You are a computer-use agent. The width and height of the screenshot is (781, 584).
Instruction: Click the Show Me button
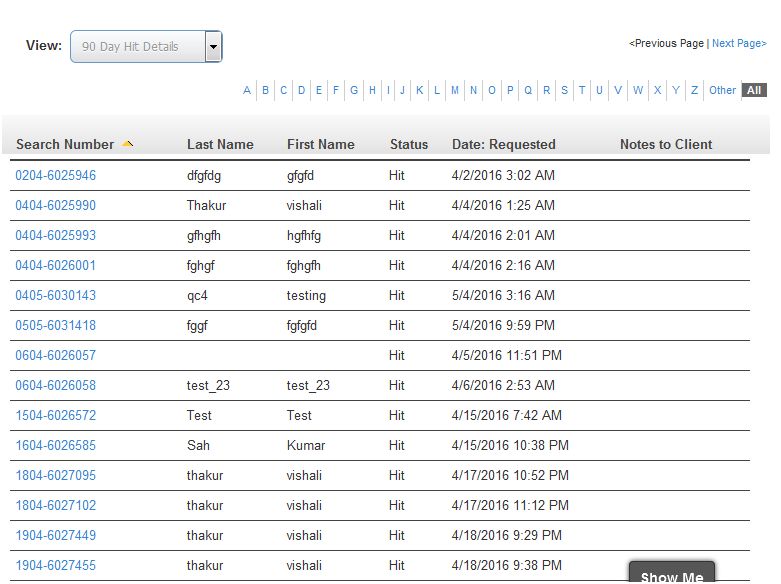pyautogui.click(x=672, y=574)
